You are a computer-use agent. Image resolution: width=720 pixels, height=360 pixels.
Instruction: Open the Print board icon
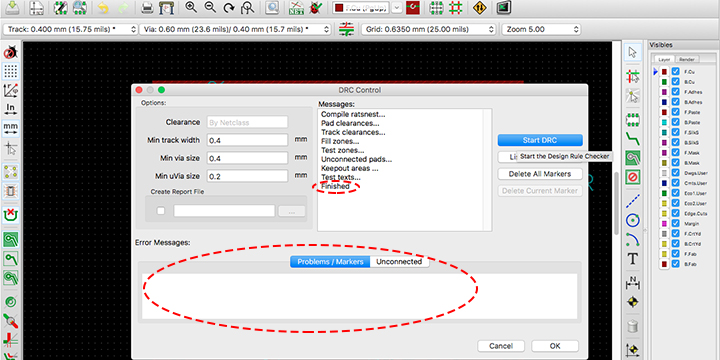[x=147, y=7]
